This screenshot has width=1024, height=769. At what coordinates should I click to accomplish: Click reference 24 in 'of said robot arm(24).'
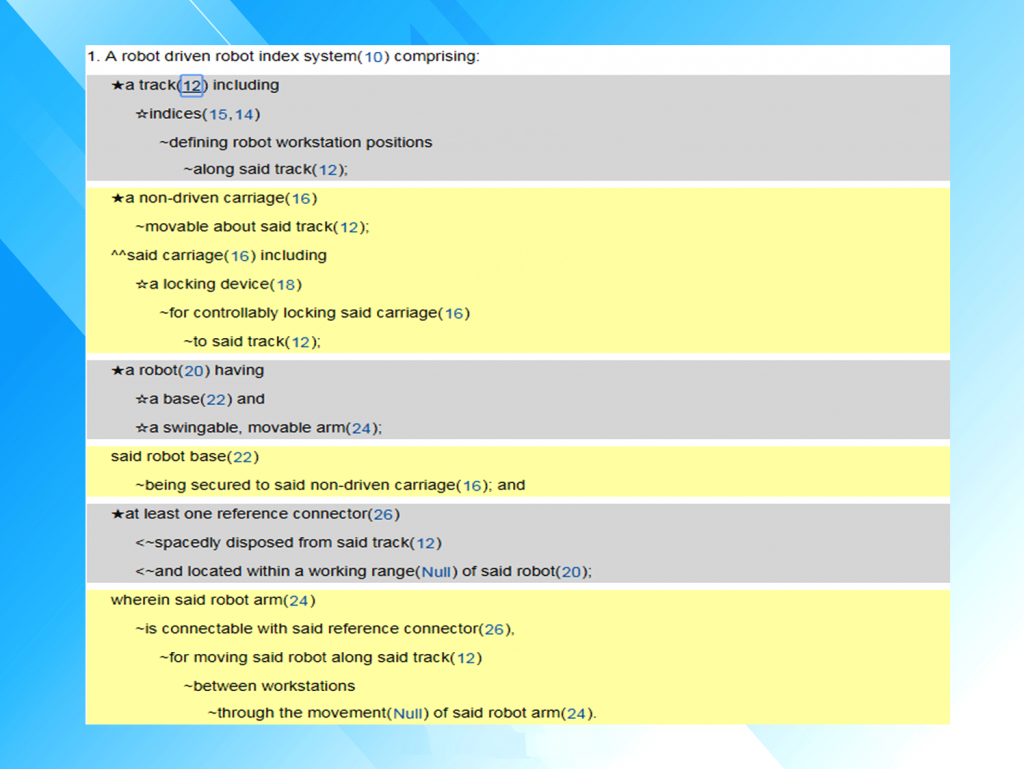(x=576, y=714)
